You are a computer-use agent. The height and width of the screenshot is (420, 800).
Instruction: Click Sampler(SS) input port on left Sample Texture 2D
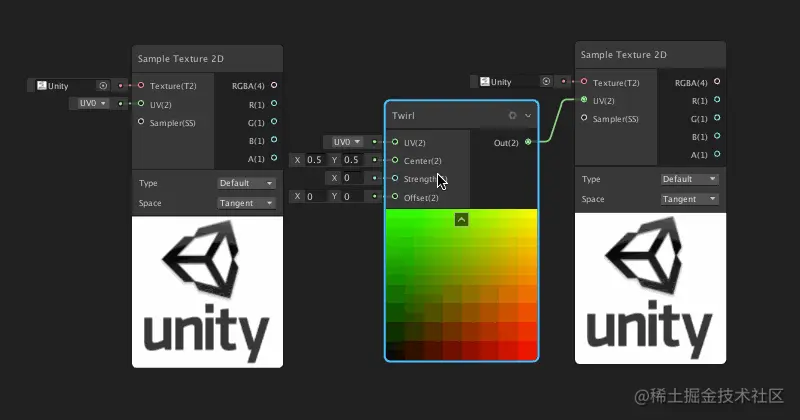141,121
